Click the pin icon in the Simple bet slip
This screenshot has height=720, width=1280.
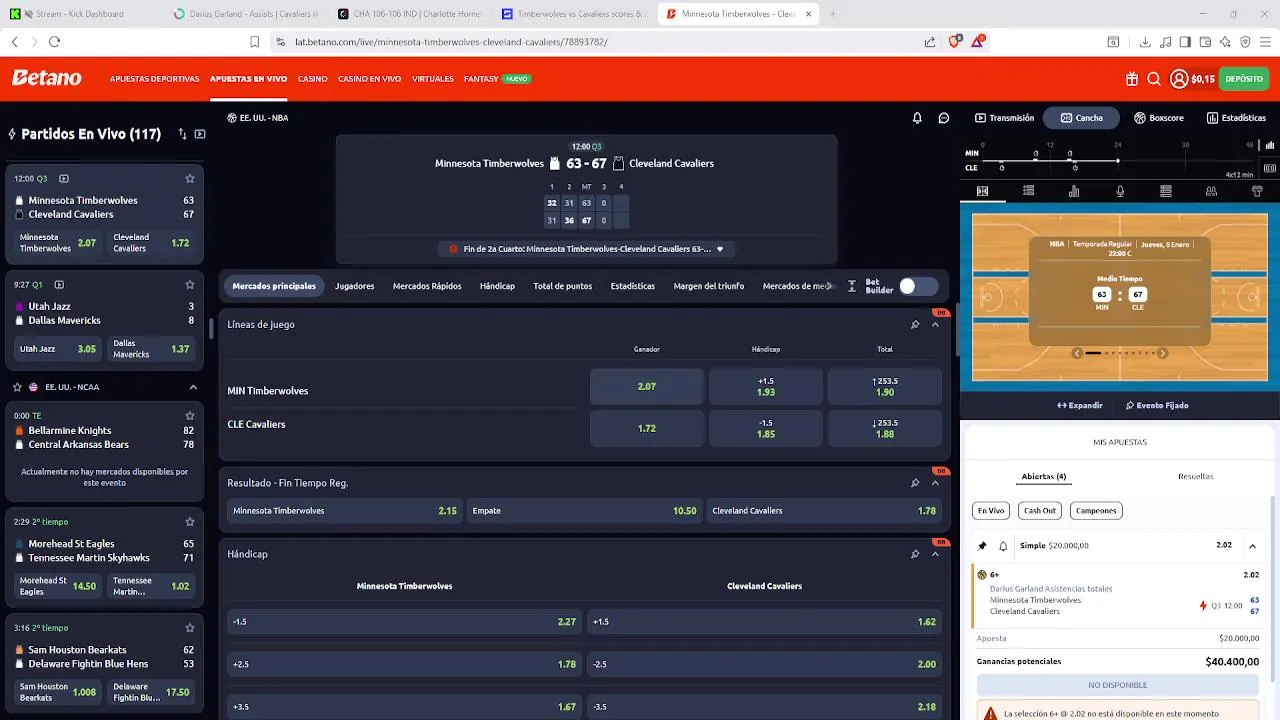(982, 546)
